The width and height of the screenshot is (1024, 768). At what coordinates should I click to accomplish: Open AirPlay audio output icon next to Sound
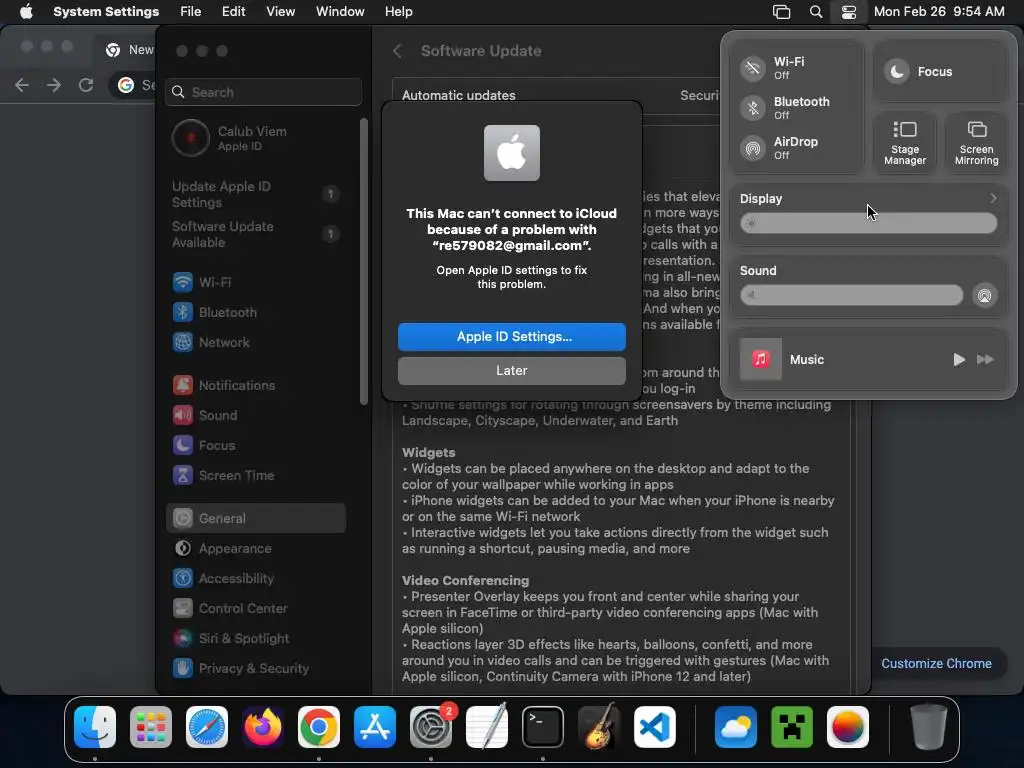coord(984,295)
